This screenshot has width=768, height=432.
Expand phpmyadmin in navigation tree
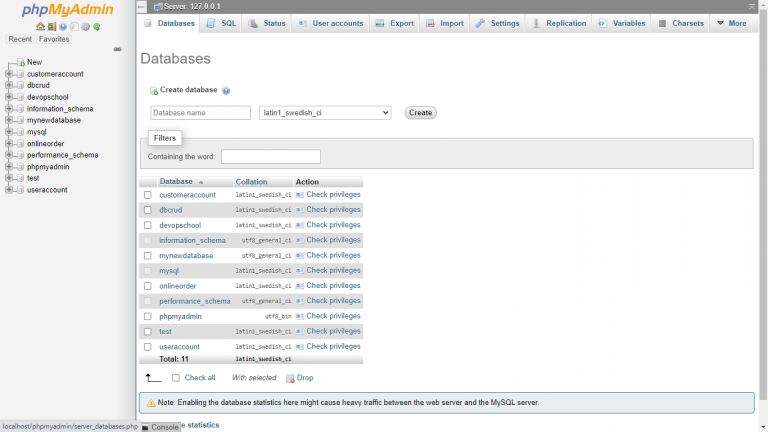click(x=9, y=167)
